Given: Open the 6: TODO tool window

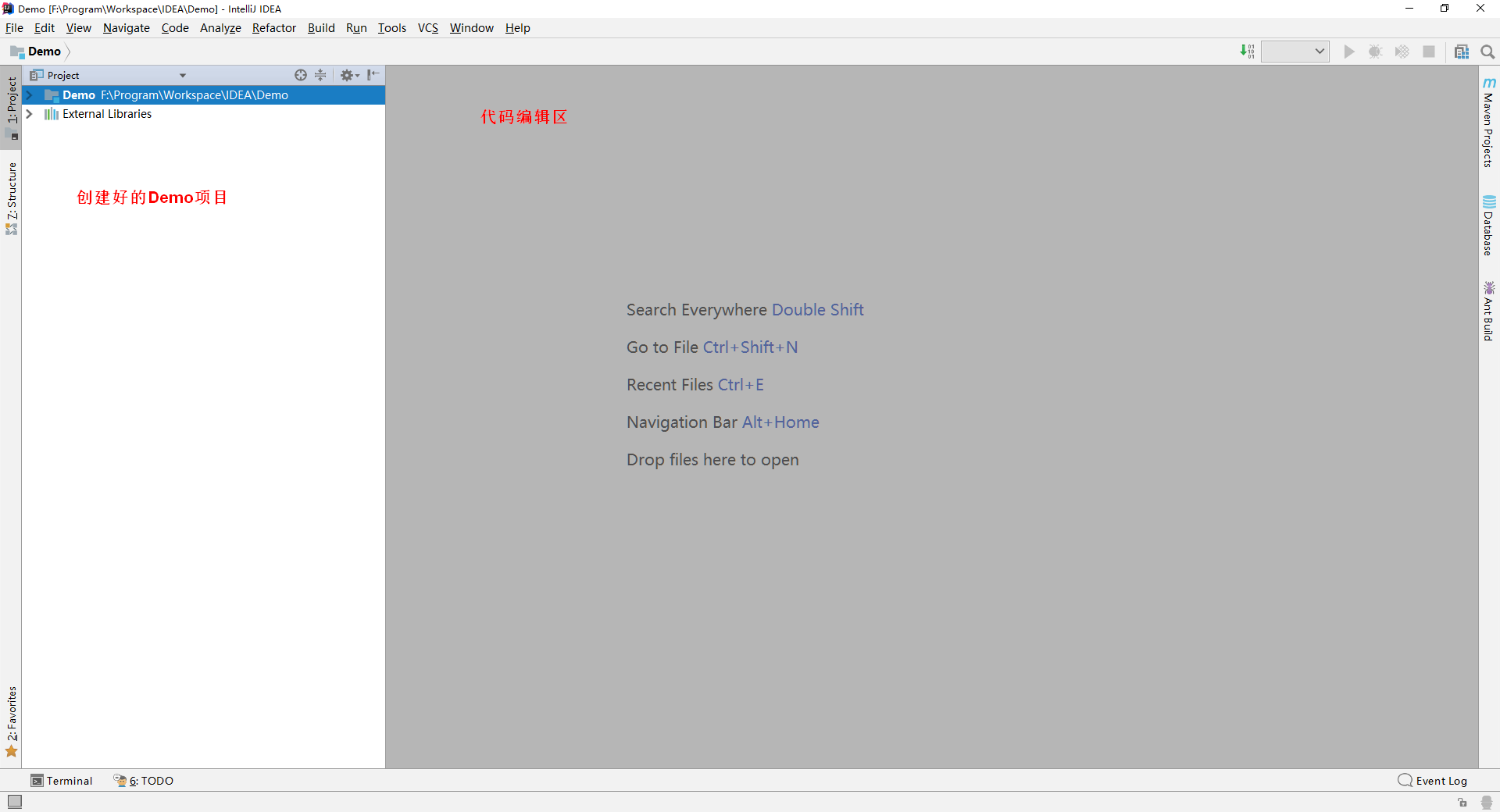Looking at the screenshot, I should click(x=144, y=781).
